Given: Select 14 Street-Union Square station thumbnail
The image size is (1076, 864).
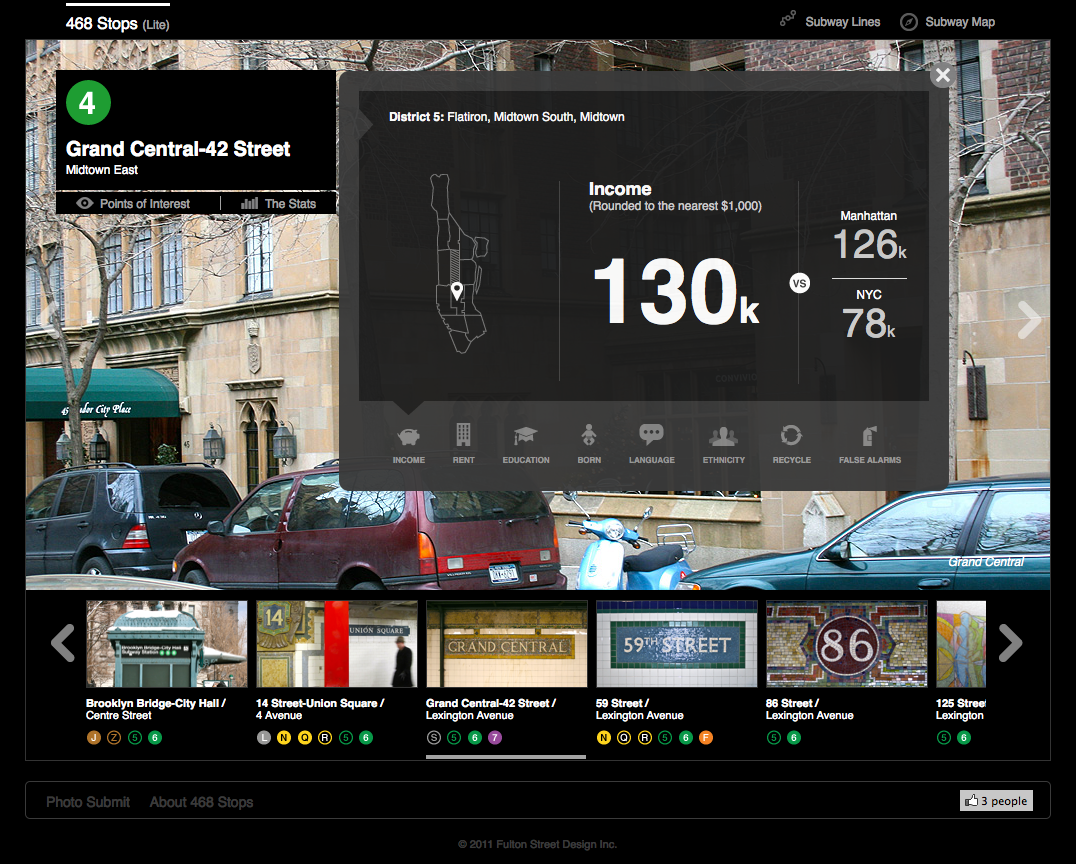Looking at the screenshot, I should (x=336, y=644).
